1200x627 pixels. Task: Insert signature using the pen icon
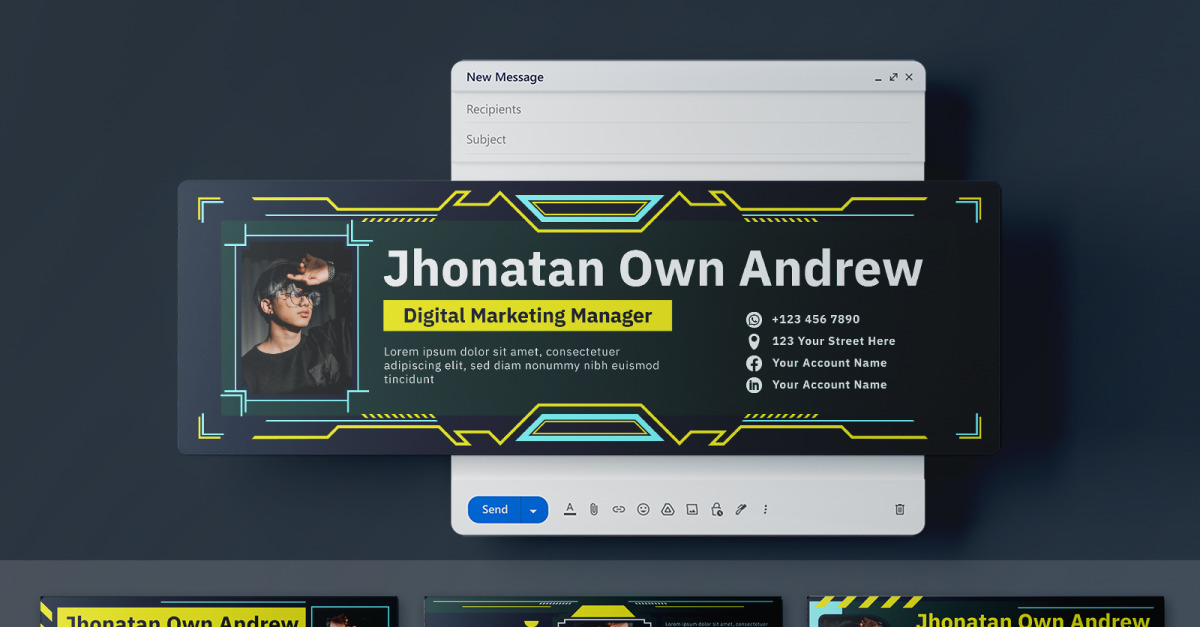[x=740, y=509]
